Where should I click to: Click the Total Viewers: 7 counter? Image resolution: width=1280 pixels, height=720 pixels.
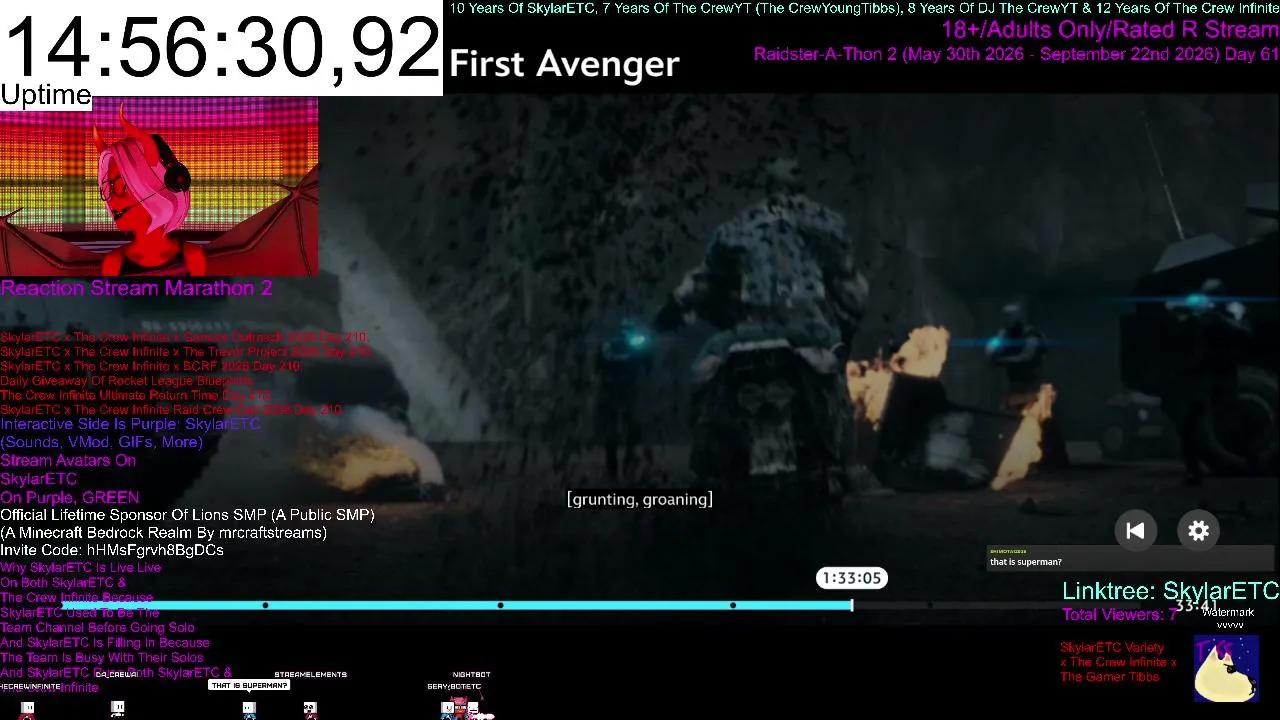[1120, 614]
